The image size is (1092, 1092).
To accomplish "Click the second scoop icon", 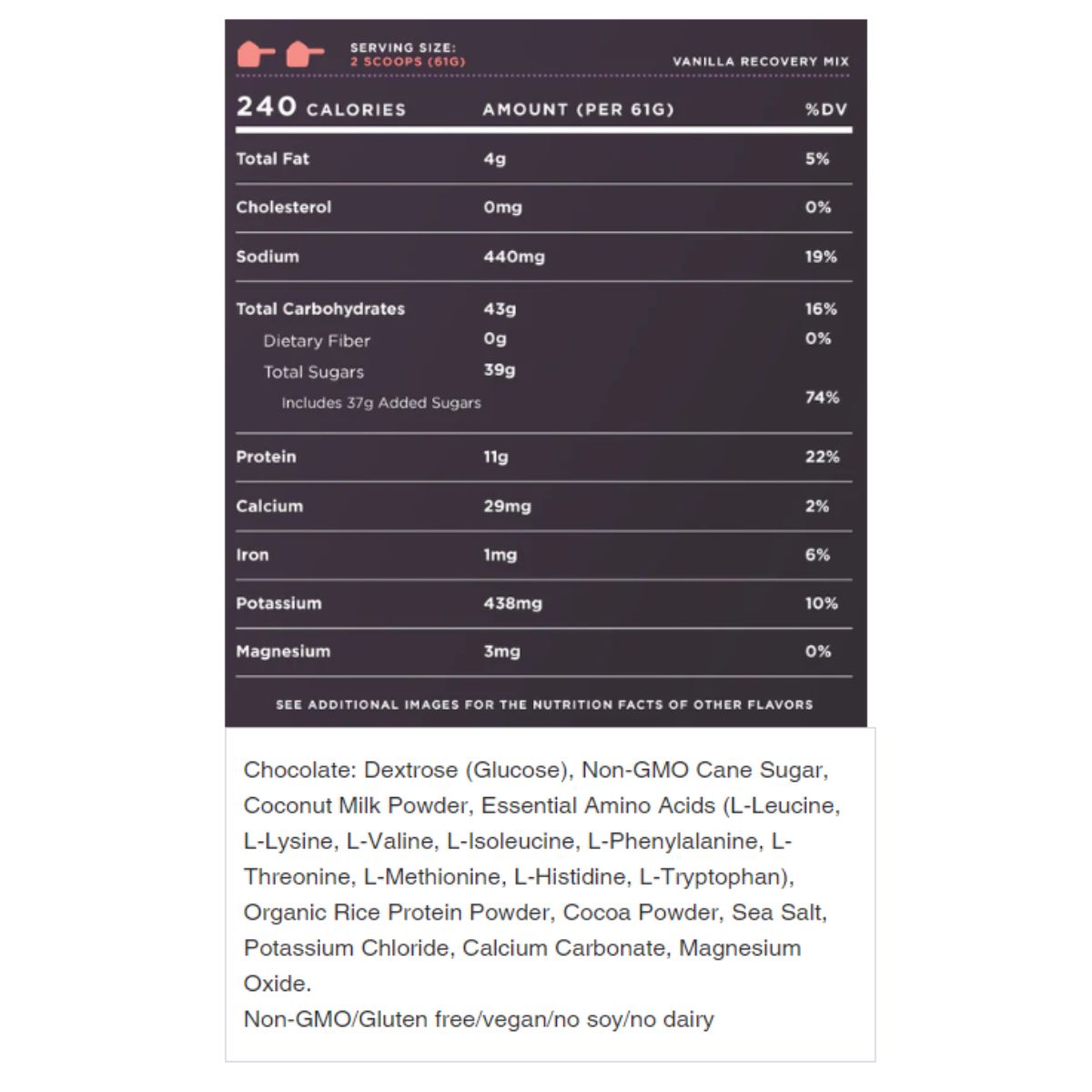I will (305, 54).
